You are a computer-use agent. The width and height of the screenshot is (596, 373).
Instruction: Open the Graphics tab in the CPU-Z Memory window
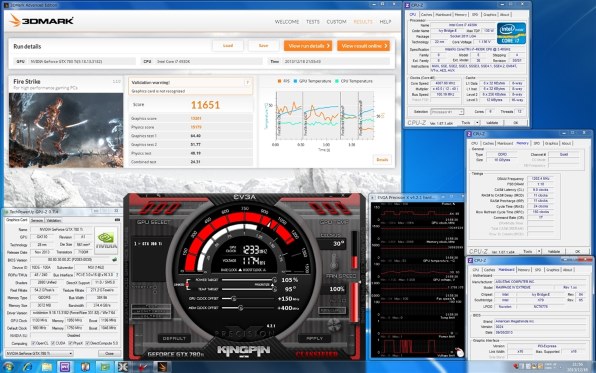tap(551, 143)
